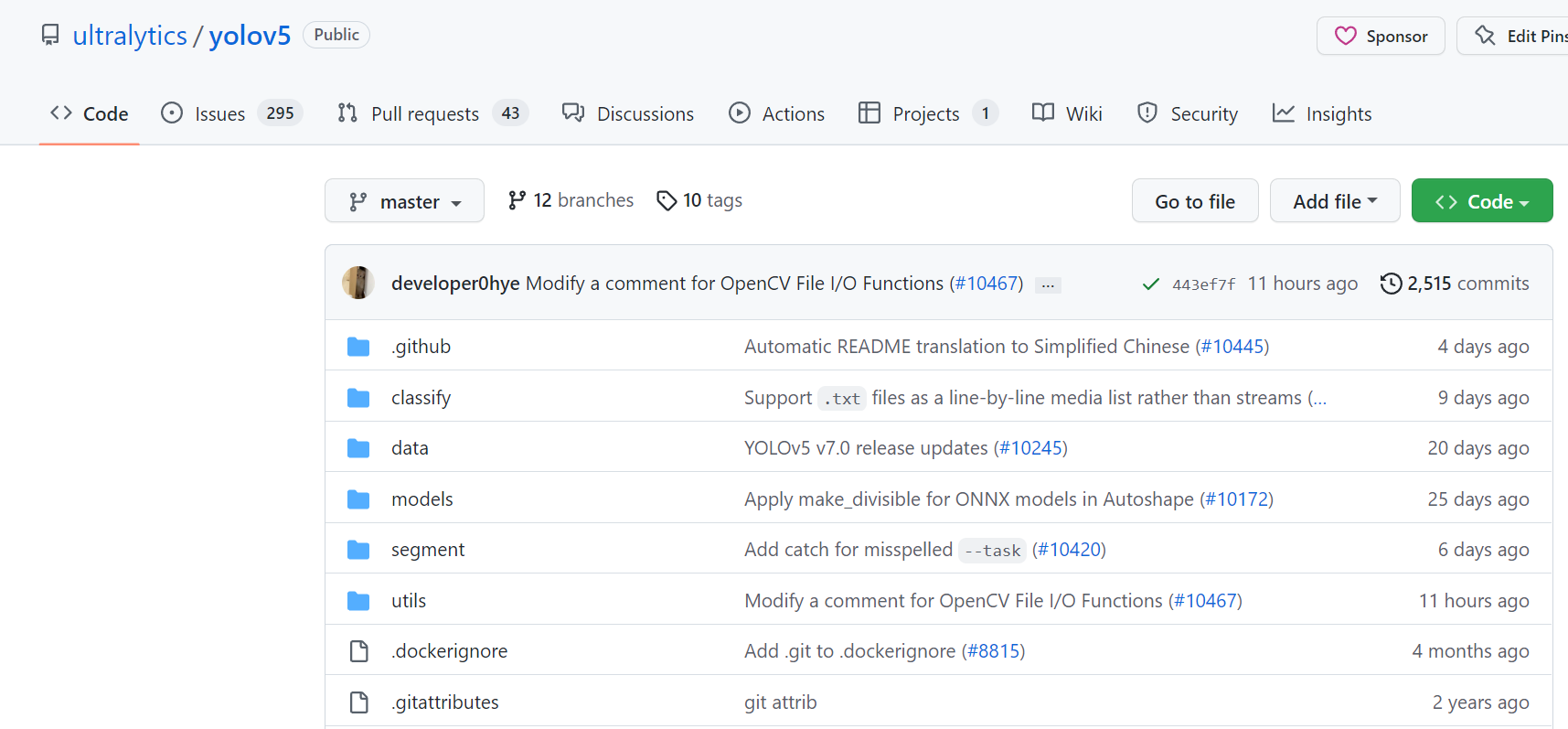This screenshot has height=729, width=1568.
Task: Click the Insights graph icon
Action: click(1284, 113)
